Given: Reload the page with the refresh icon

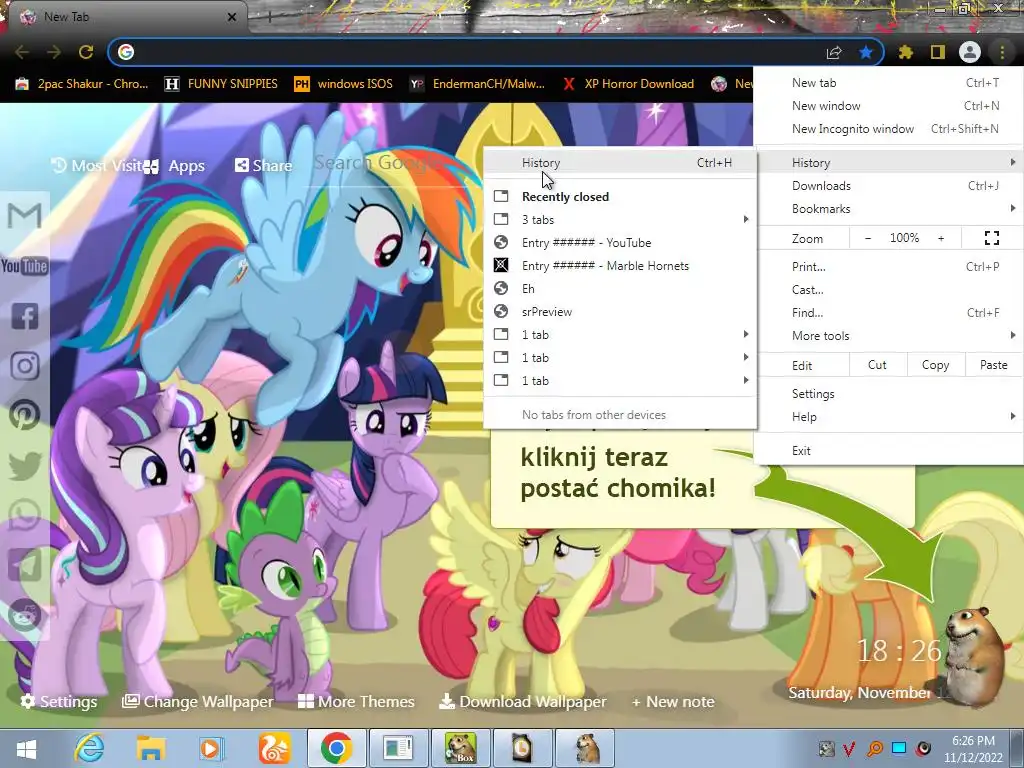Looking at the screenshot, I should click(86, 52).
